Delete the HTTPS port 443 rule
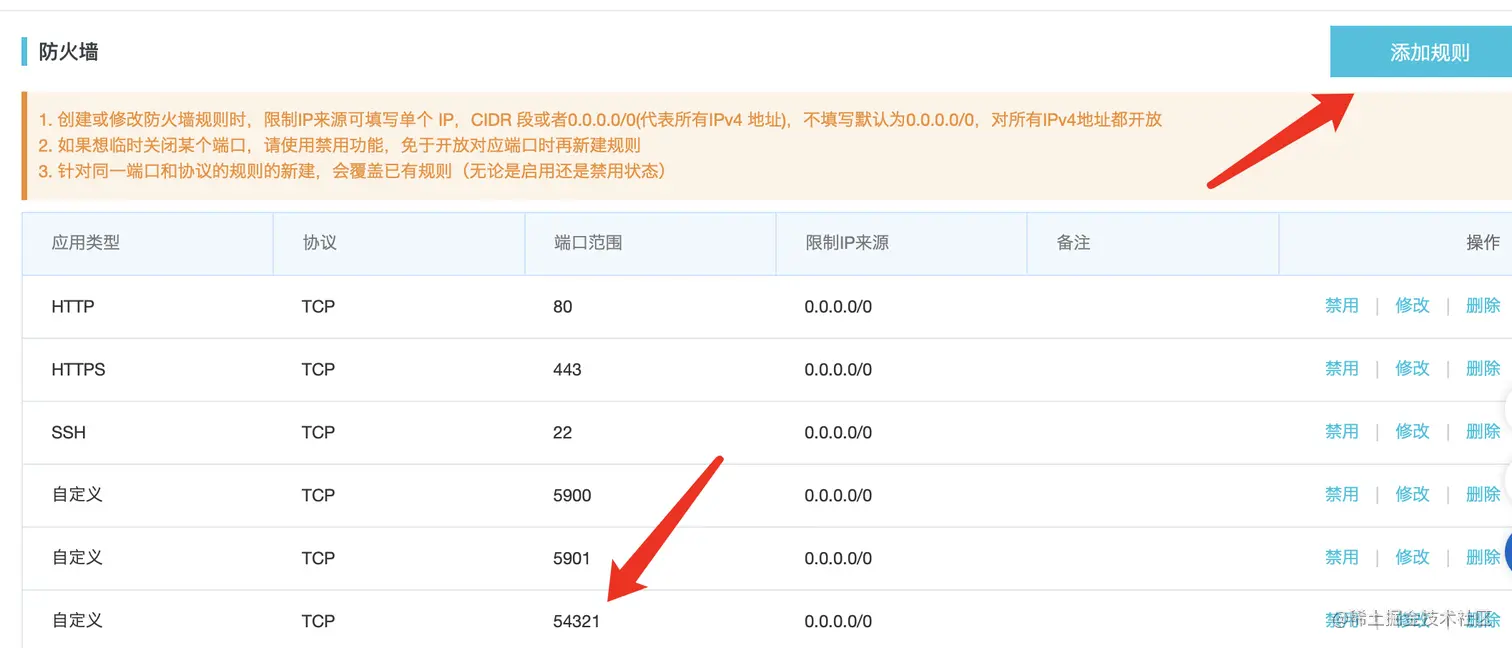 click(x=1483, y=369)
